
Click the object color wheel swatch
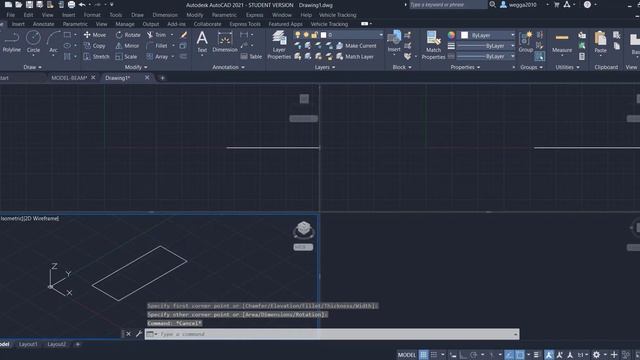click(x=451, y=35)
